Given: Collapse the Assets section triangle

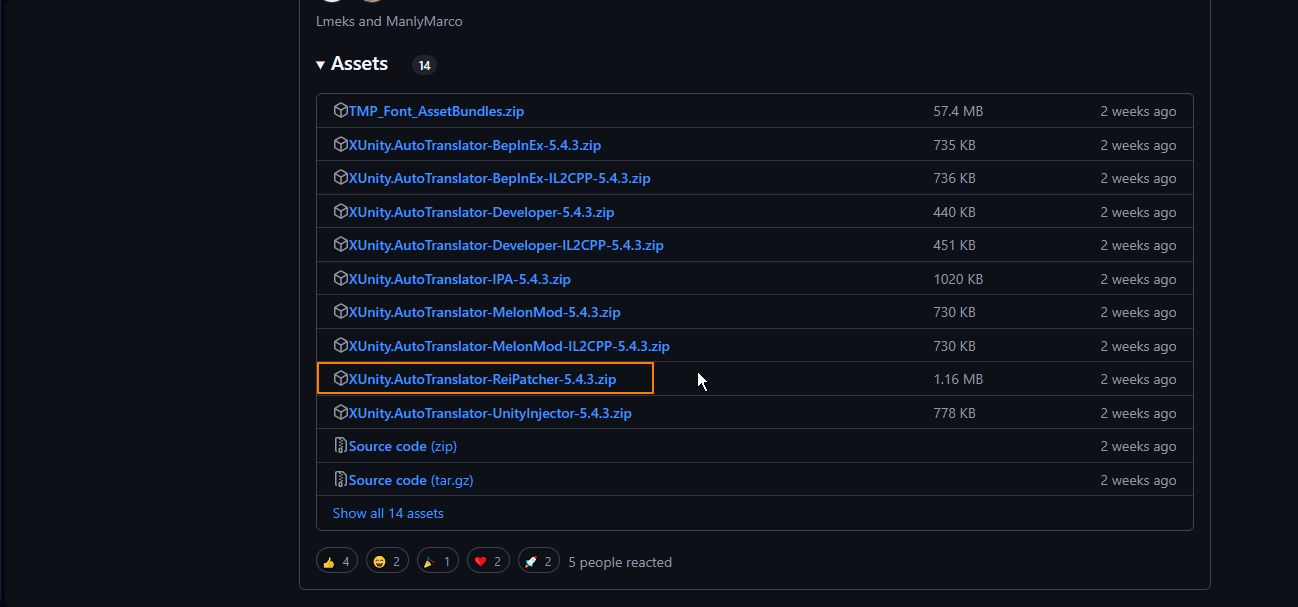Looking at the screenshot, I should [x=320, y=65].
